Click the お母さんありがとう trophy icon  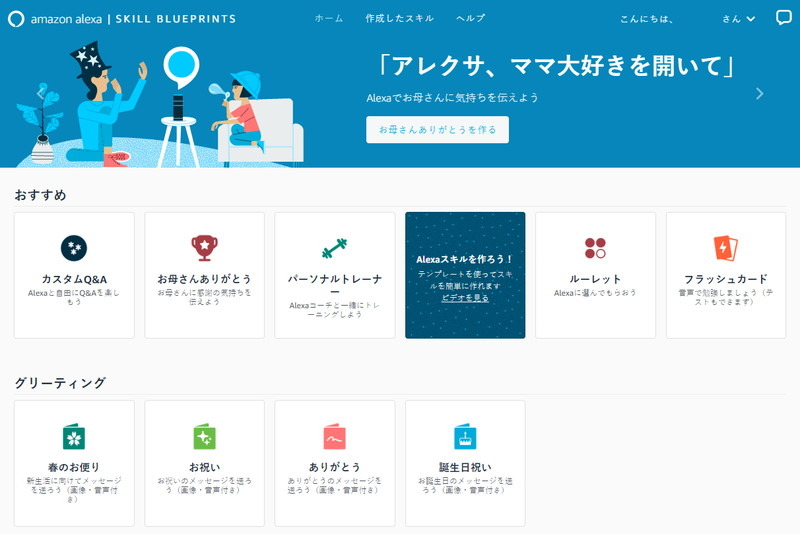[x=204, y=248]
